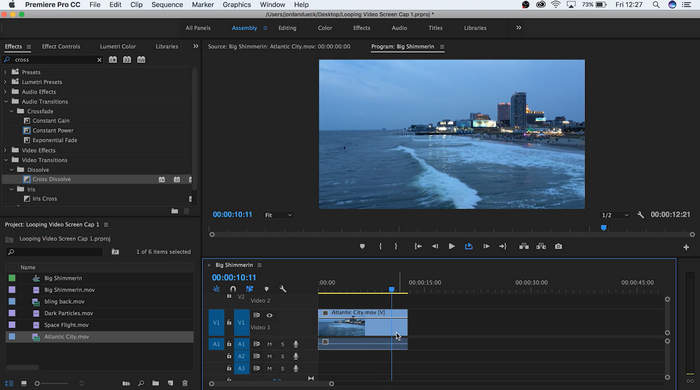Toggle sync lock on Video 1 track
700x390 pixels.
pyautogui.click(x=257, y=315)
